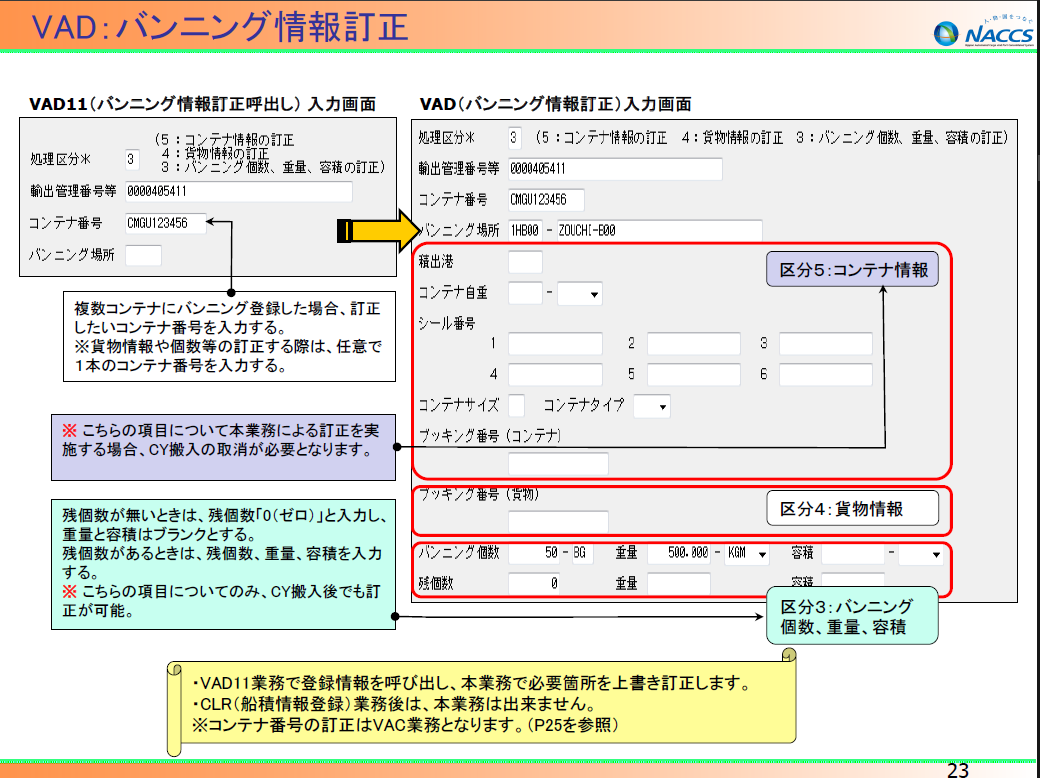This screenshot has height=778, width=1040.
Task: Click the ZOUCHI-B00 vanning location field
Action: 658,231
